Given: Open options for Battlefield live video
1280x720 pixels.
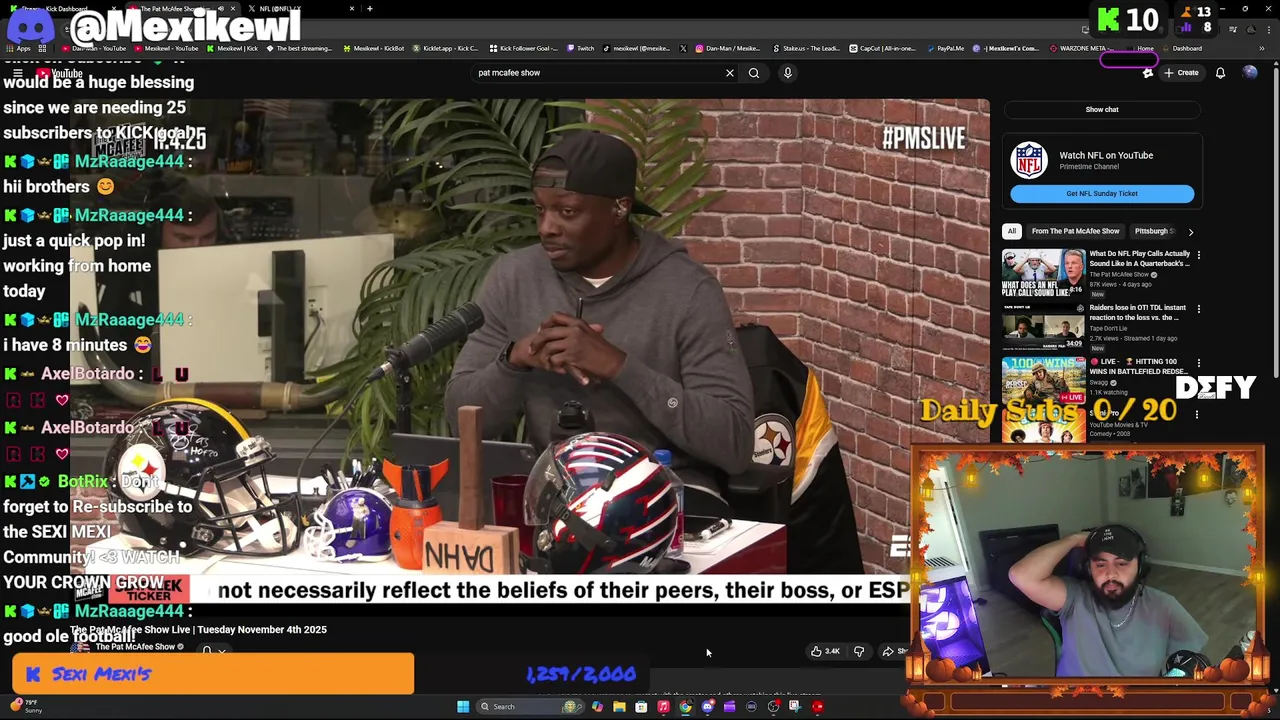Looking at the screenshot, I should [1198, 363].
